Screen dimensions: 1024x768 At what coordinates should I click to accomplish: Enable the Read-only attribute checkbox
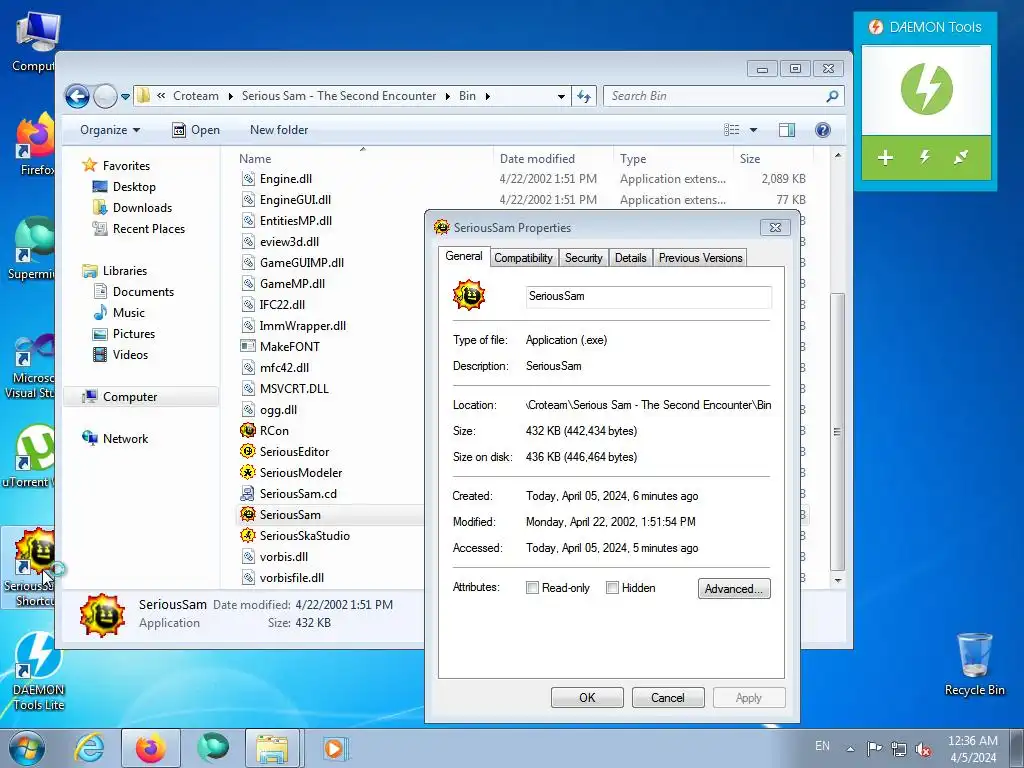tap(532, 588)
